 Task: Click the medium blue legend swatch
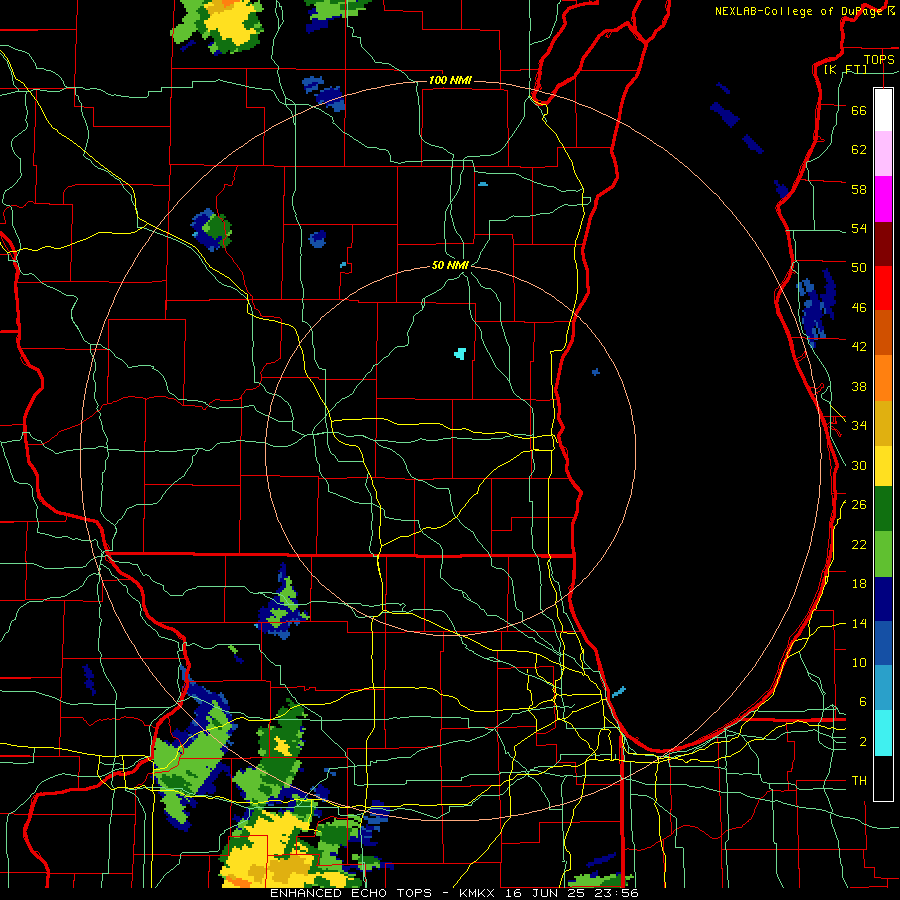coord(883,643)
